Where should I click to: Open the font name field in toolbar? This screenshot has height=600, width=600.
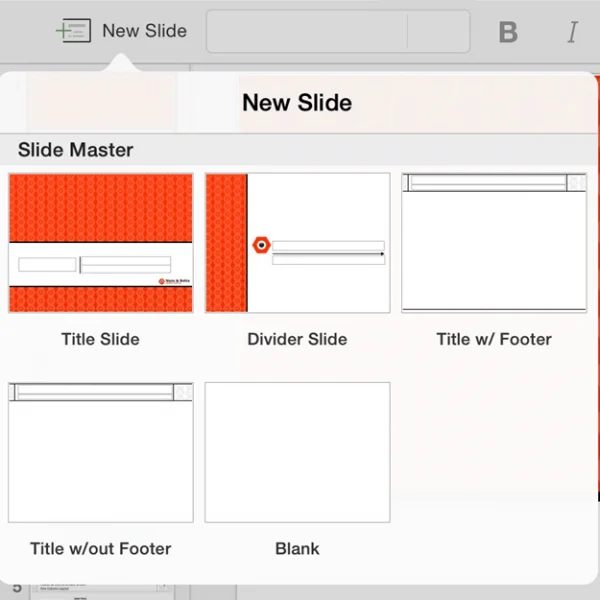coord(307,31)
